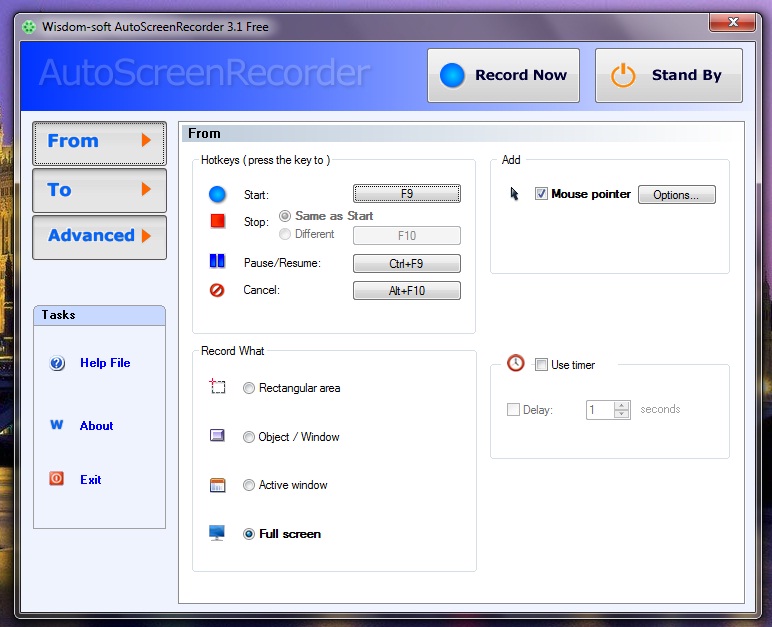Click the Exit link

(91, 480)
